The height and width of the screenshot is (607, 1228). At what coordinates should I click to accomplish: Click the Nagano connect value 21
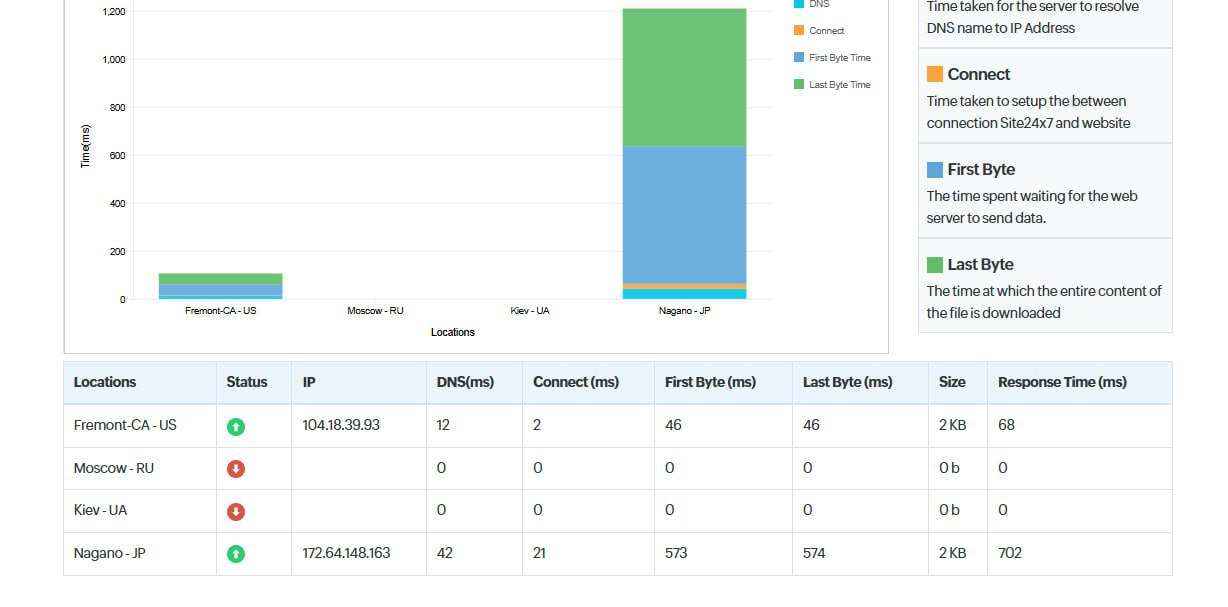539,553
